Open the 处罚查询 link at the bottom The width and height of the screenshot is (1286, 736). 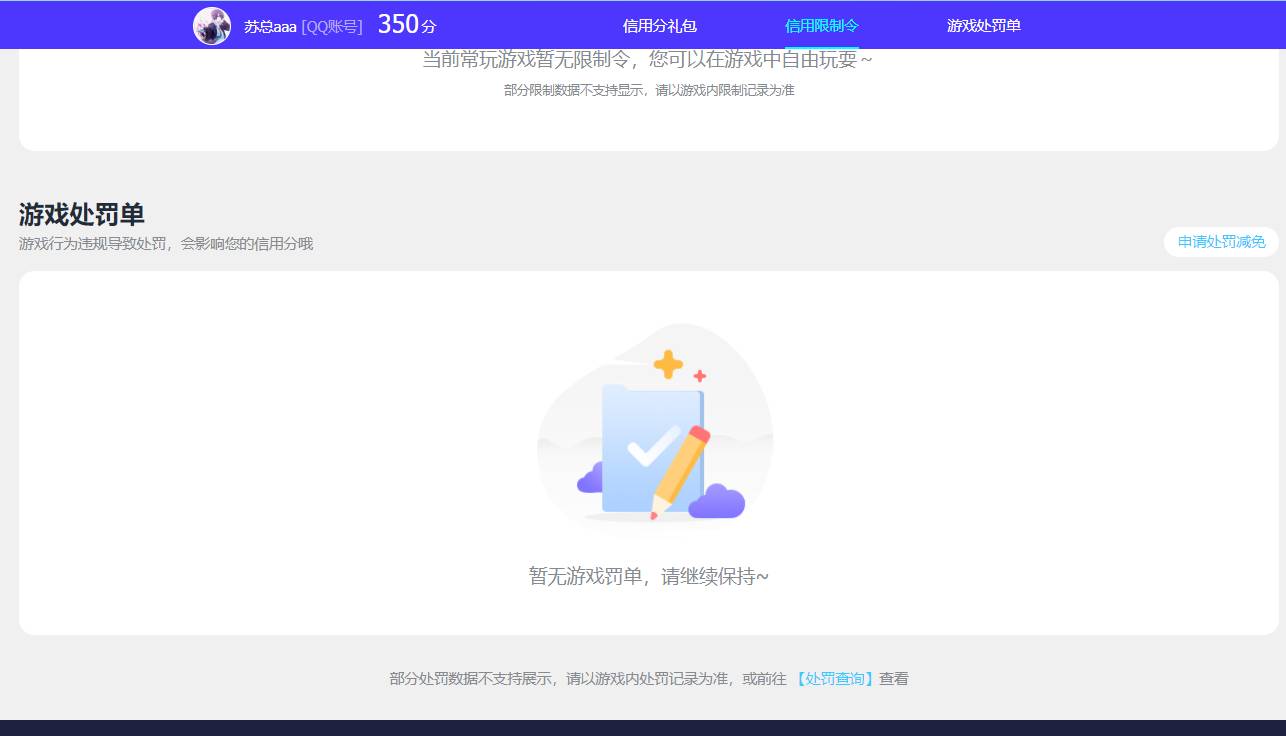pyautogui.click(x=834, y=678)
